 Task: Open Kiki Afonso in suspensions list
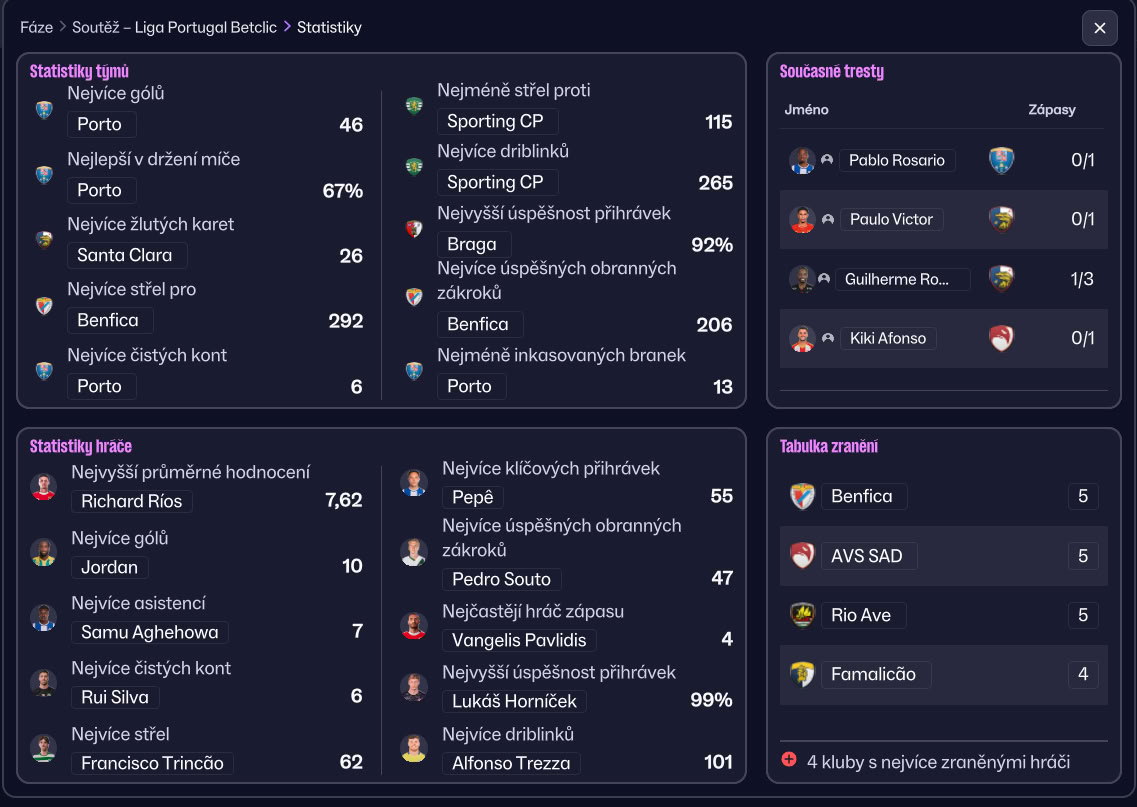[x=888, y=338]
